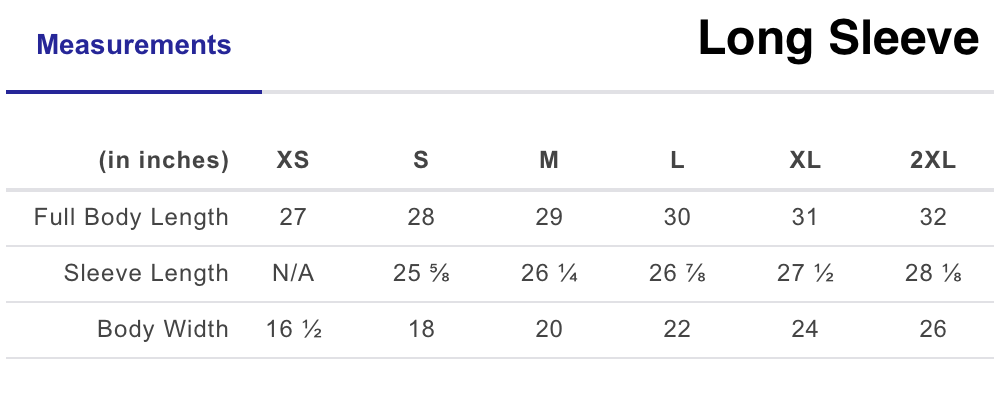Viewport: 994px width, 398px height.
Task: Click the S size column header
Action: coord(421,160)
